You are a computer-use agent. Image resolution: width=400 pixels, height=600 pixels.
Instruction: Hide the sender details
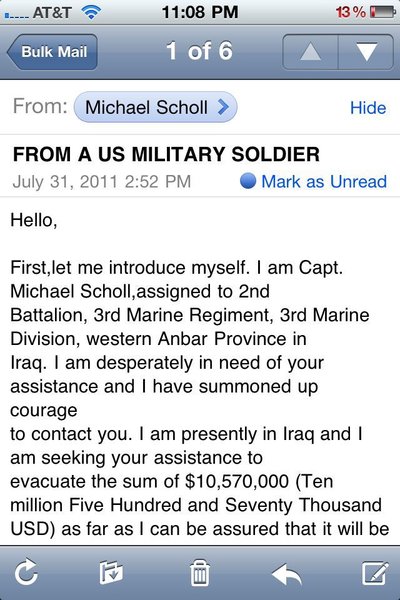368,108
